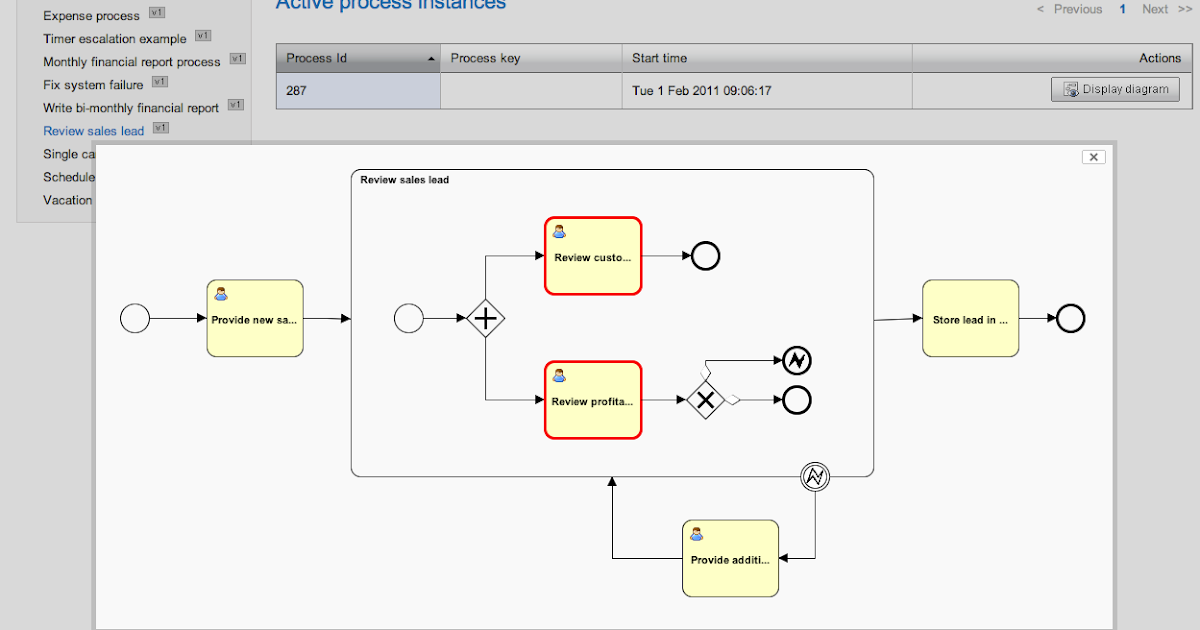Click the start event circle of the process

pyautogui.click(x=135, y=318)
